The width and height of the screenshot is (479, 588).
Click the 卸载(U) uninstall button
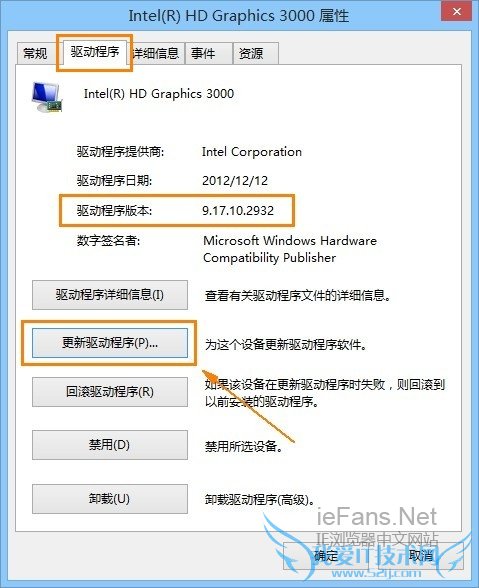point(110,499)
